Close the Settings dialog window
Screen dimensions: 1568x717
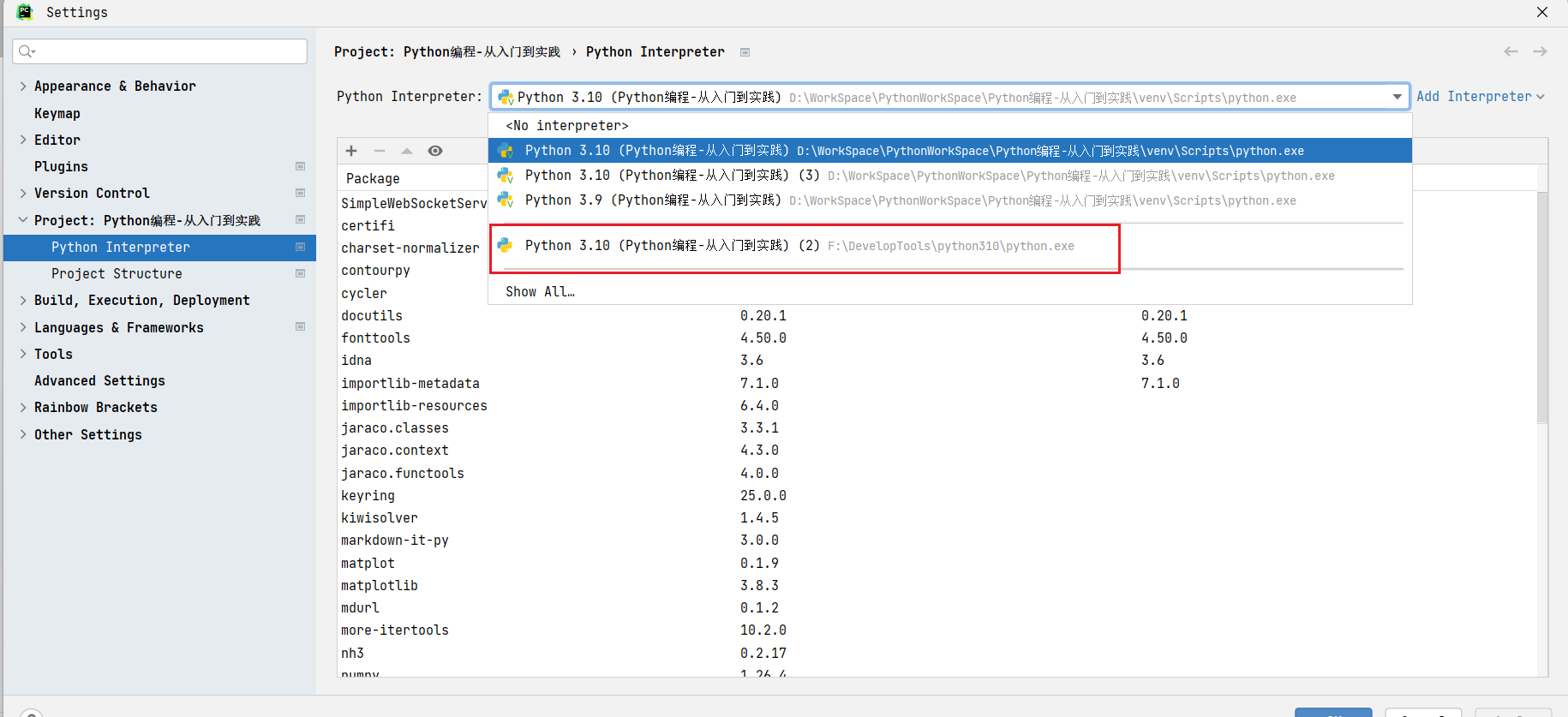[1542, 12]
